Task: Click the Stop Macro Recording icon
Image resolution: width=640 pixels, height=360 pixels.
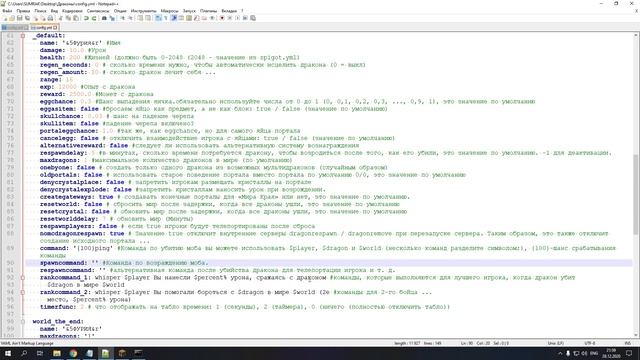Action: coord(230,18)
